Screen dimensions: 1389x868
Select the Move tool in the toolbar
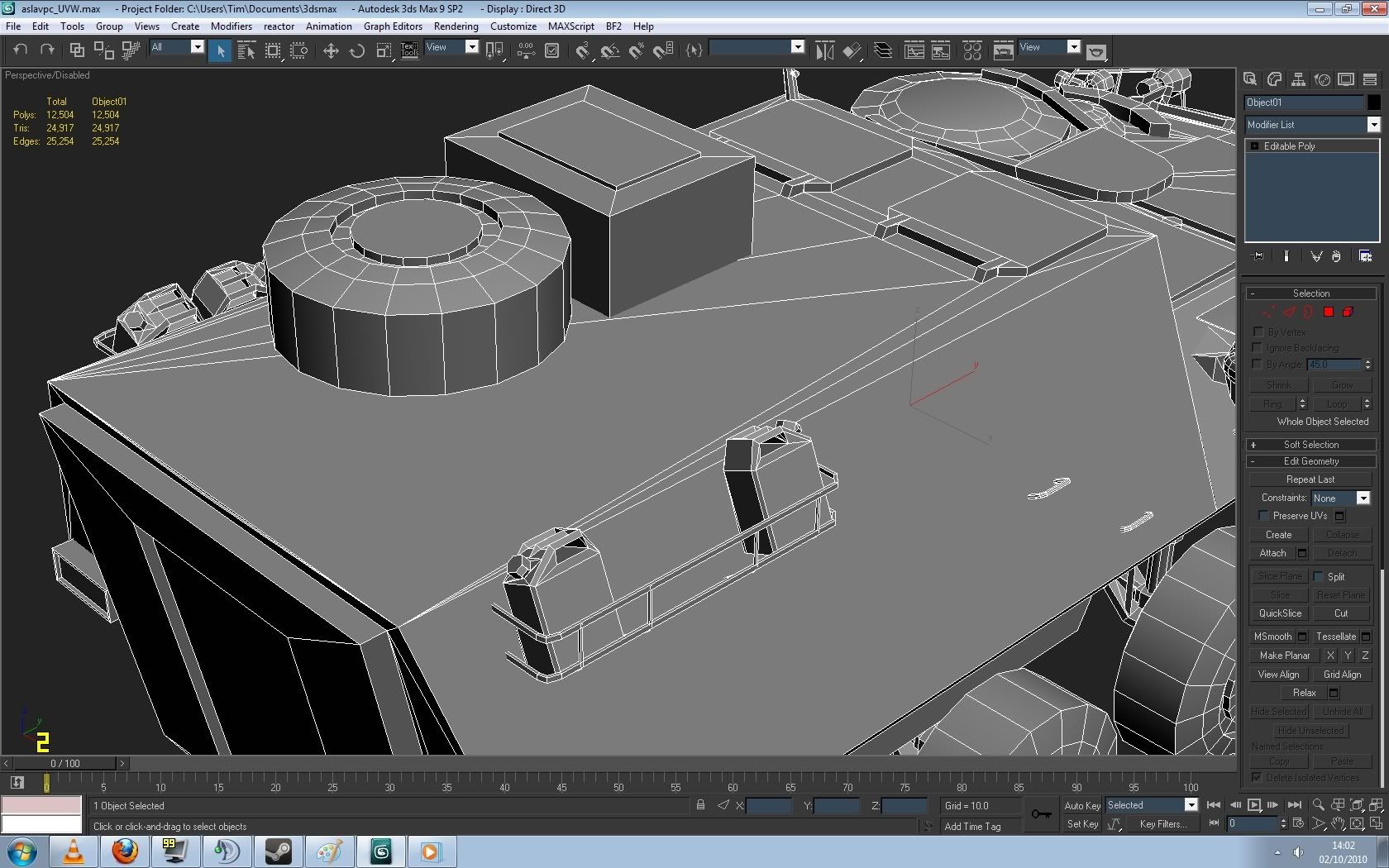coord(331,51)
